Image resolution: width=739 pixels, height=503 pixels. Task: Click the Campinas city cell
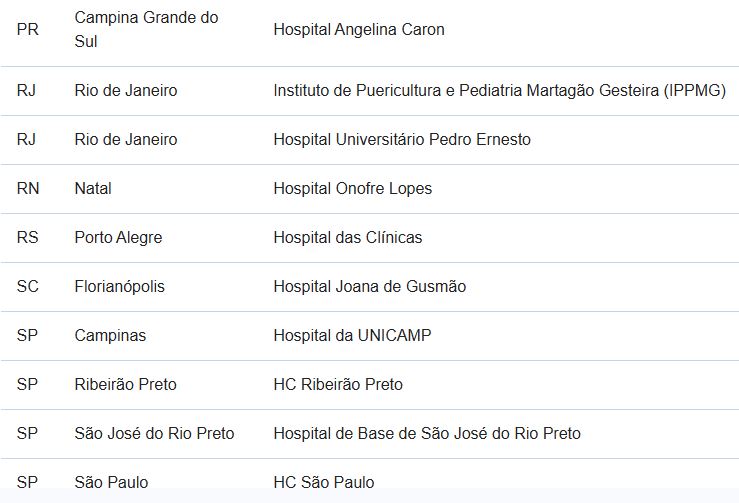coord(110,335)
